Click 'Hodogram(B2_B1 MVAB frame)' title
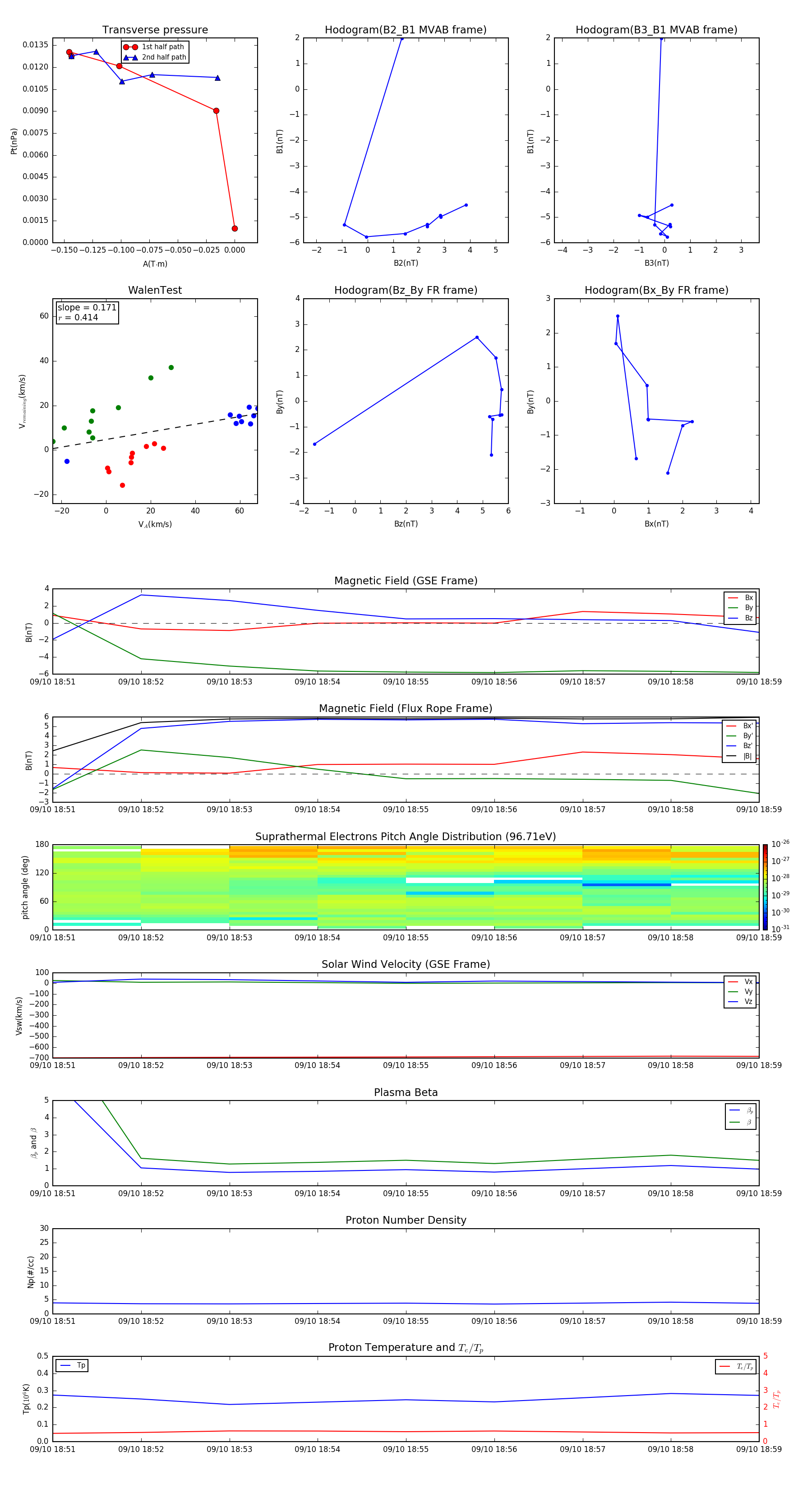The image size is (812, 1489). coord(406,29)
